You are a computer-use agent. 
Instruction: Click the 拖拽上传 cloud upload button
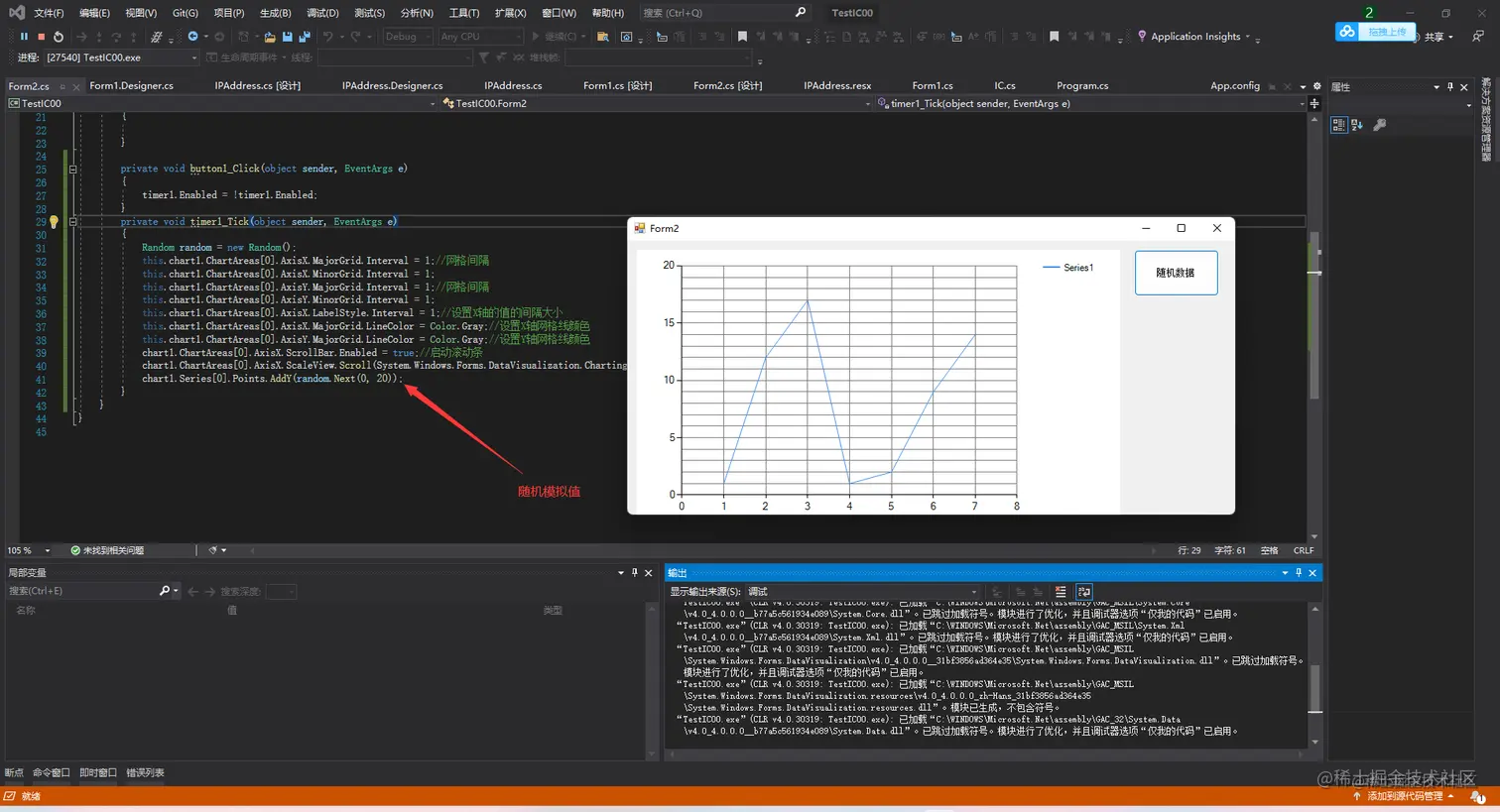tap(1374, 32)
